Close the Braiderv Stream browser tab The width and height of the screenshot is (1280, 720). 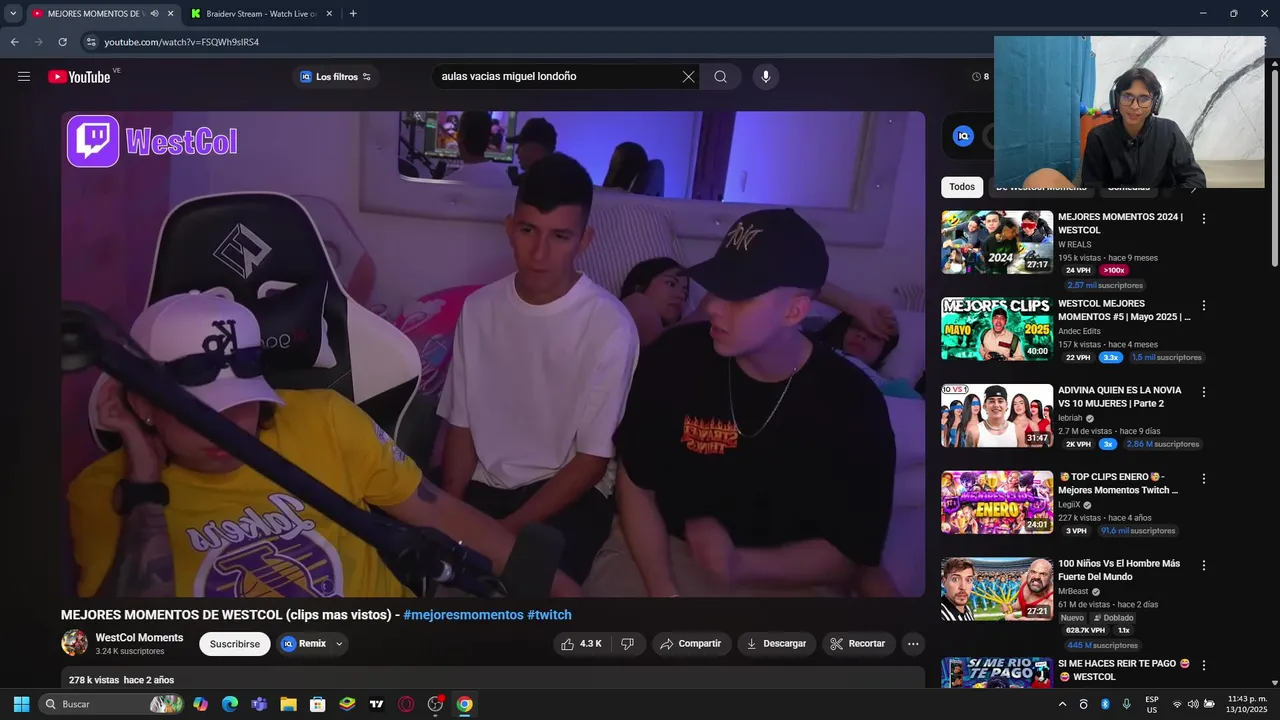coord(329,14)
